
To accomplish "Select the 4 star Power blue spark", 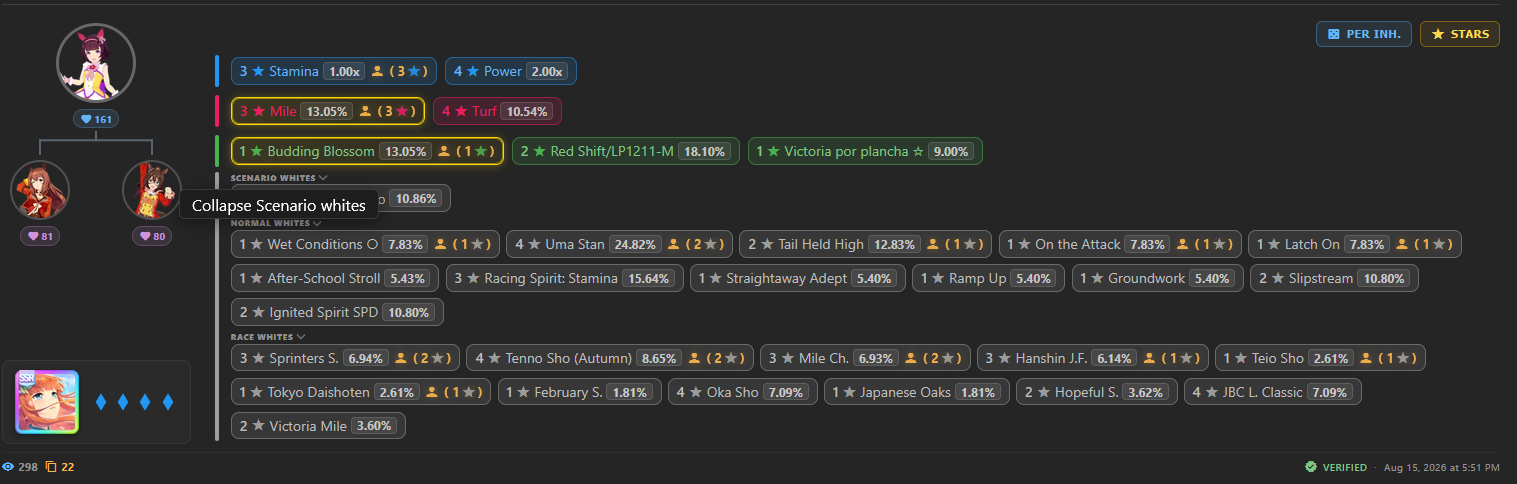I will [x=511, y=71].
